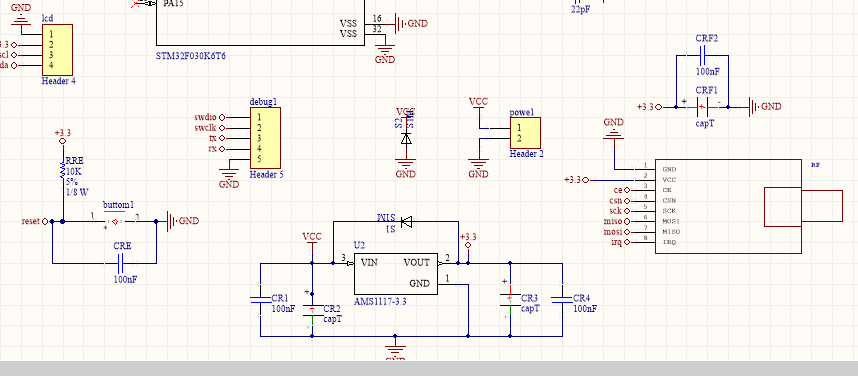Image resolution: width=858 pixels, height=376 pixels.
Task: Click the CR4 100nF capacitor
Action: (562, 299)
